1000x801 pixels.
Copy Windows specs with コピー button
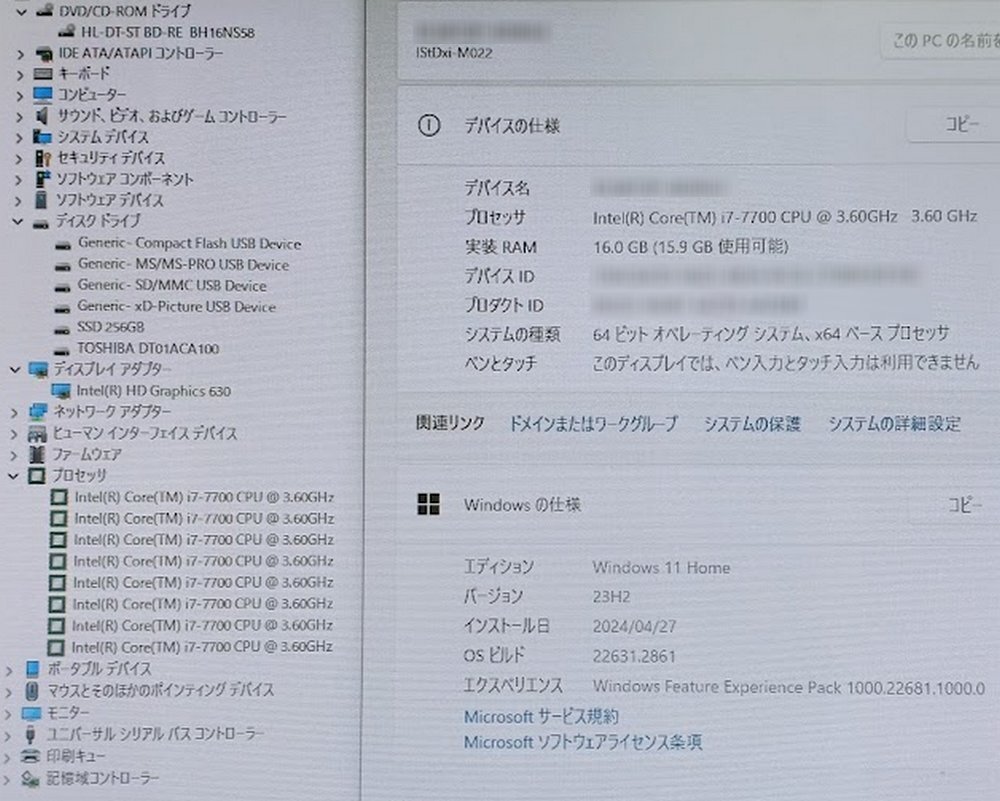click(x=955, y=505)
